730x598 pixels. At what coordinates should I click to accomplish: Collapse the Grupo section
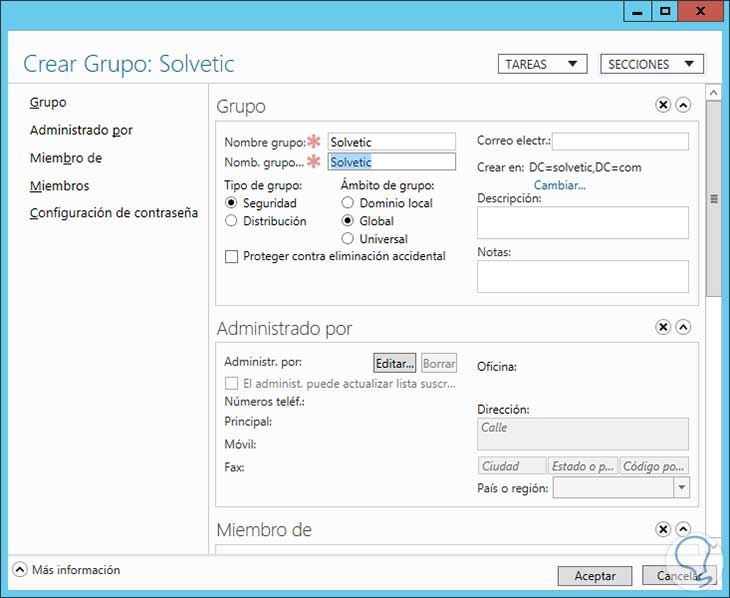tap(683, 105)
